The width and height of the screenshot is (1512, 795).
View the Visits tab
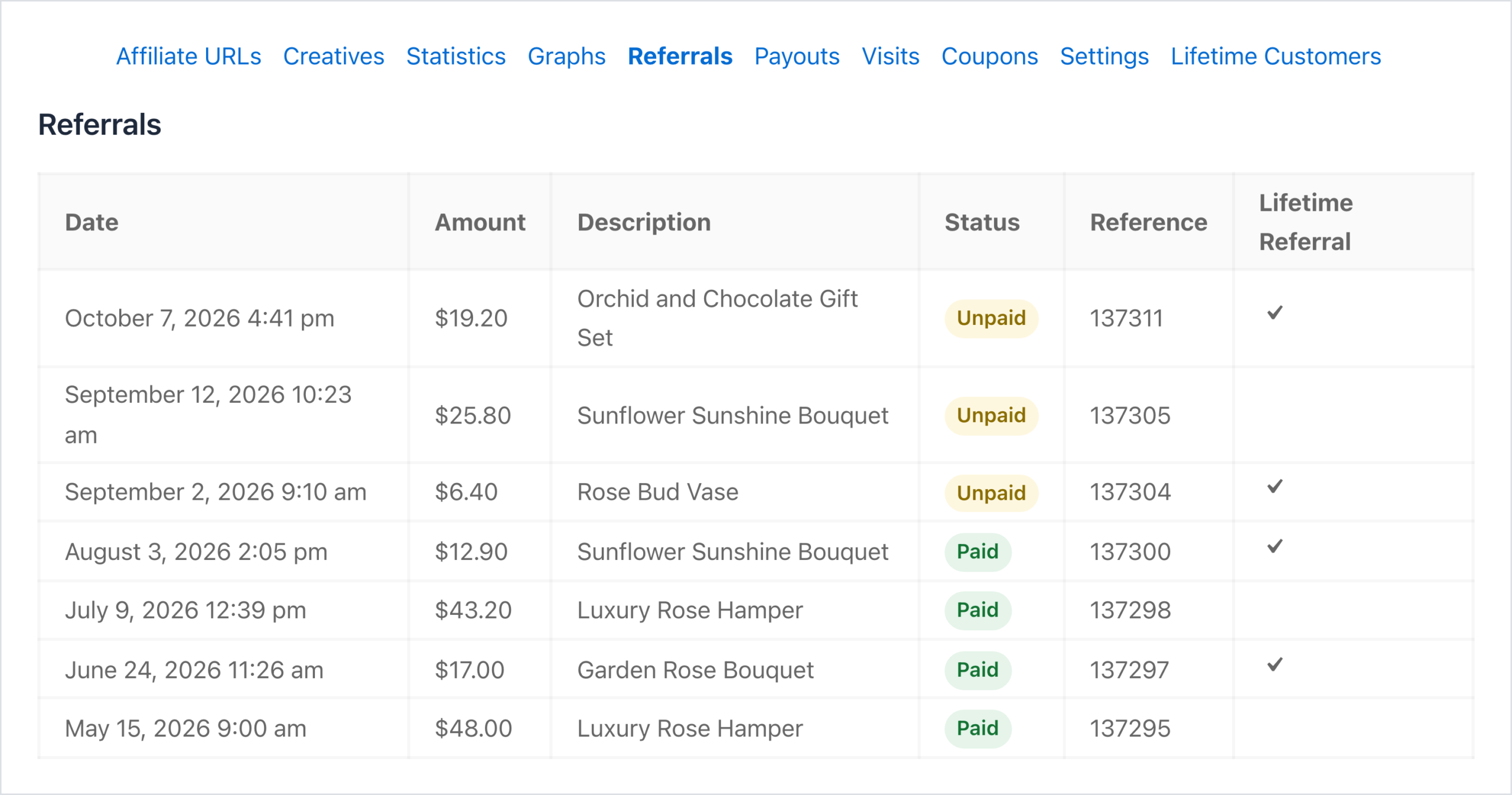890,56
